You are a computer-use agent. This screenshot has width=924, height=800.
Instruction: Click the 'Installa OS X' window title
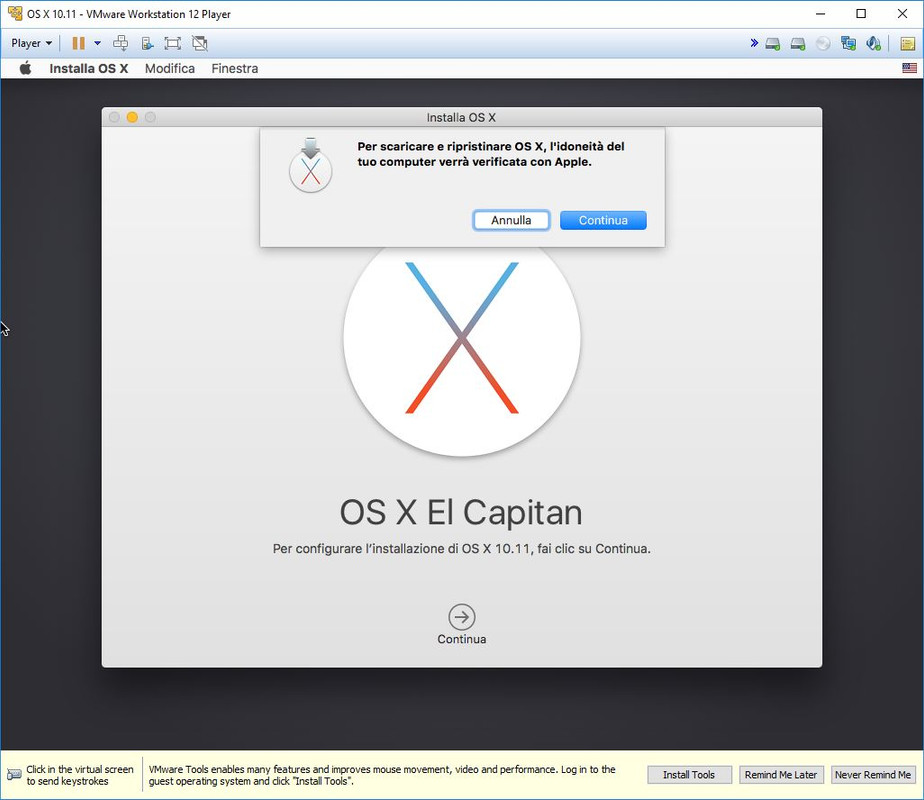pos(461,117)
